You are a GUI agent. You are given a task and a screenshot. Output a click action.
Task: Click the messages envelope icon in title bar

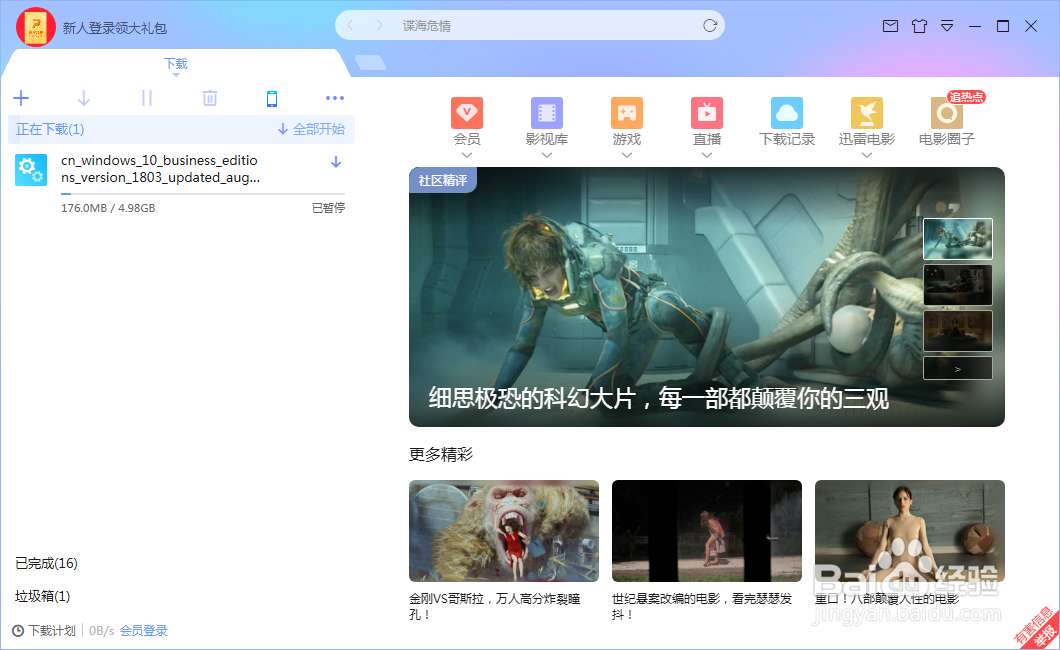(890, 26)
